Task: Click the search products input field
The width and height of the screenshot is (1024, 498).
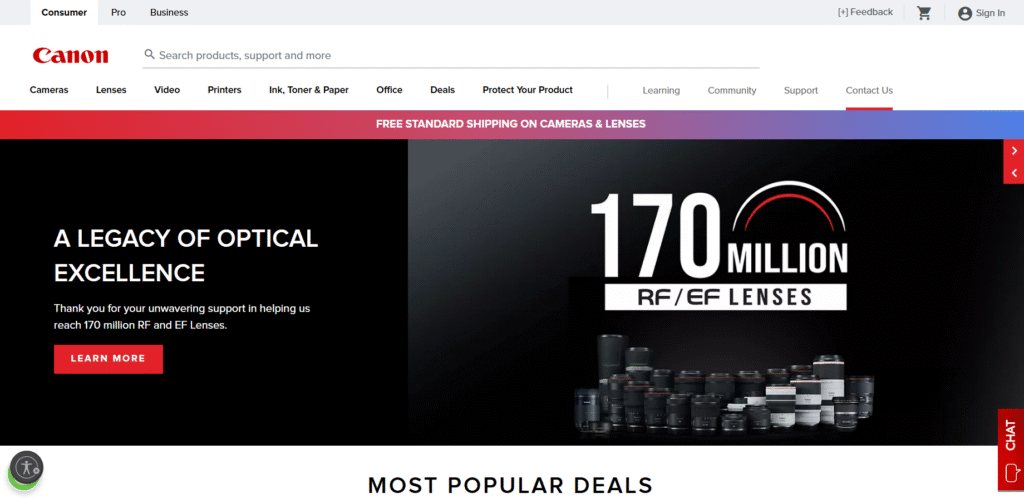Action: pos(450,55)
